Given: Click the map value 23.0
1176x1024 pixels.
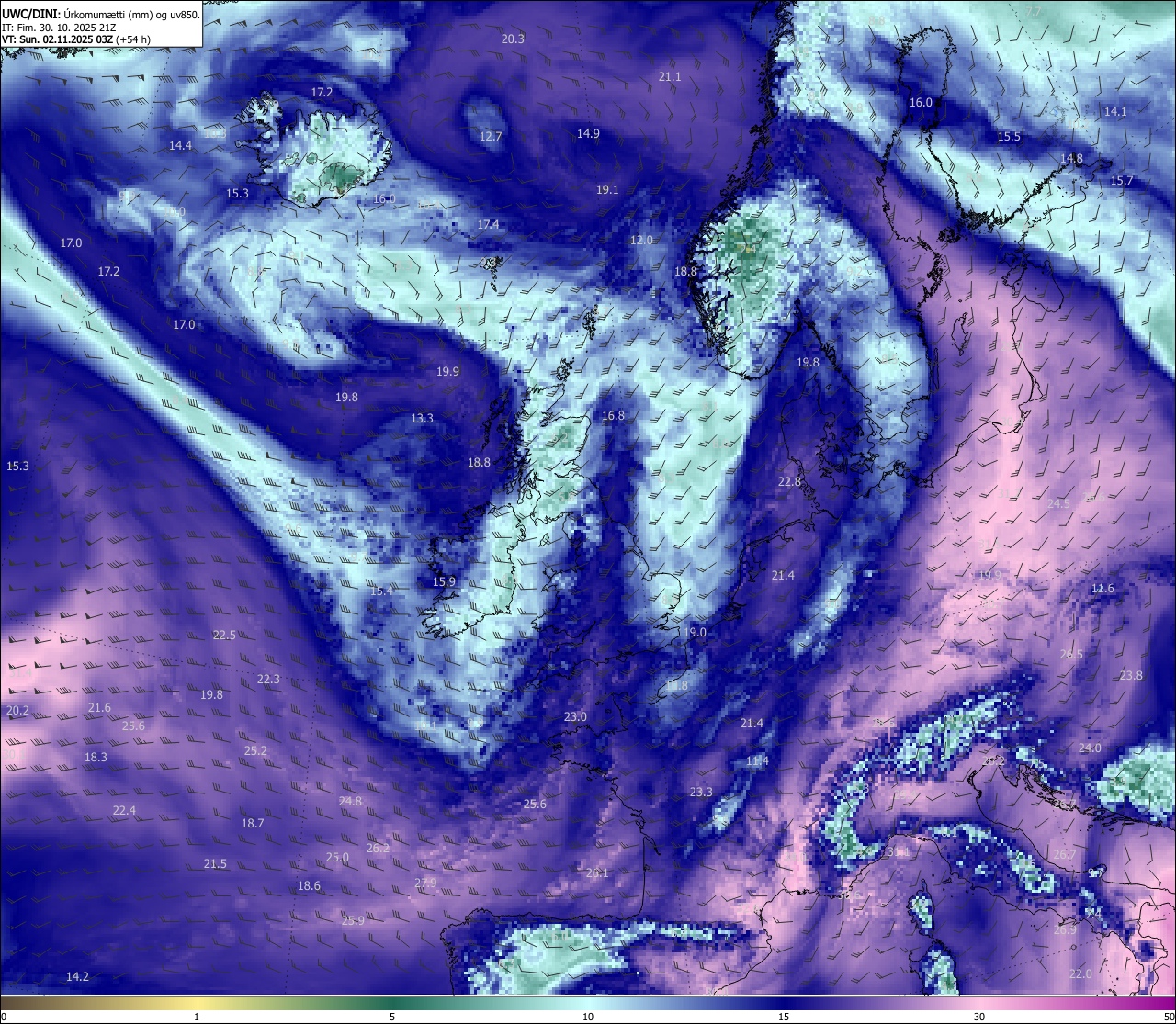Looking at the screenshot, I should tap(575, 717).
